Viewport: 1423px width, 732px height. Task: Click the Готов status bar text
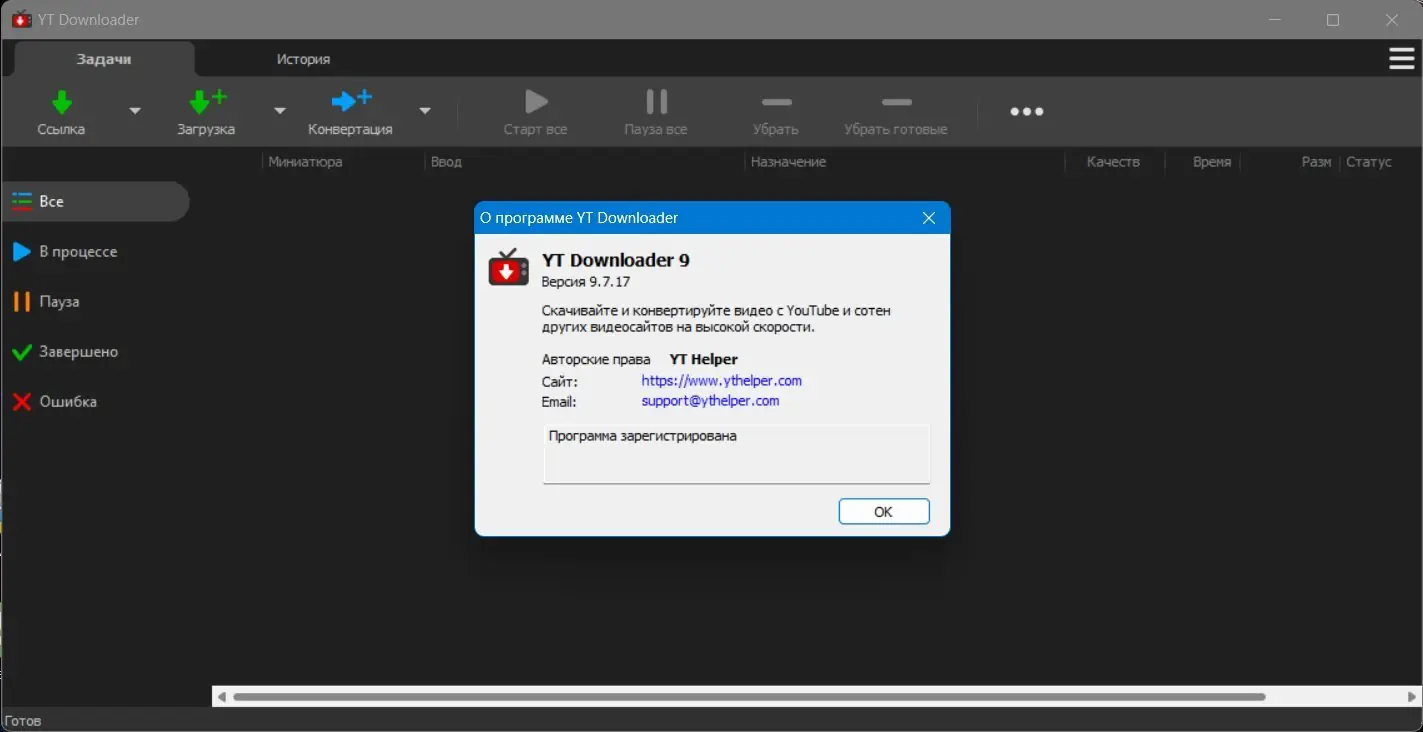(23, 720)
